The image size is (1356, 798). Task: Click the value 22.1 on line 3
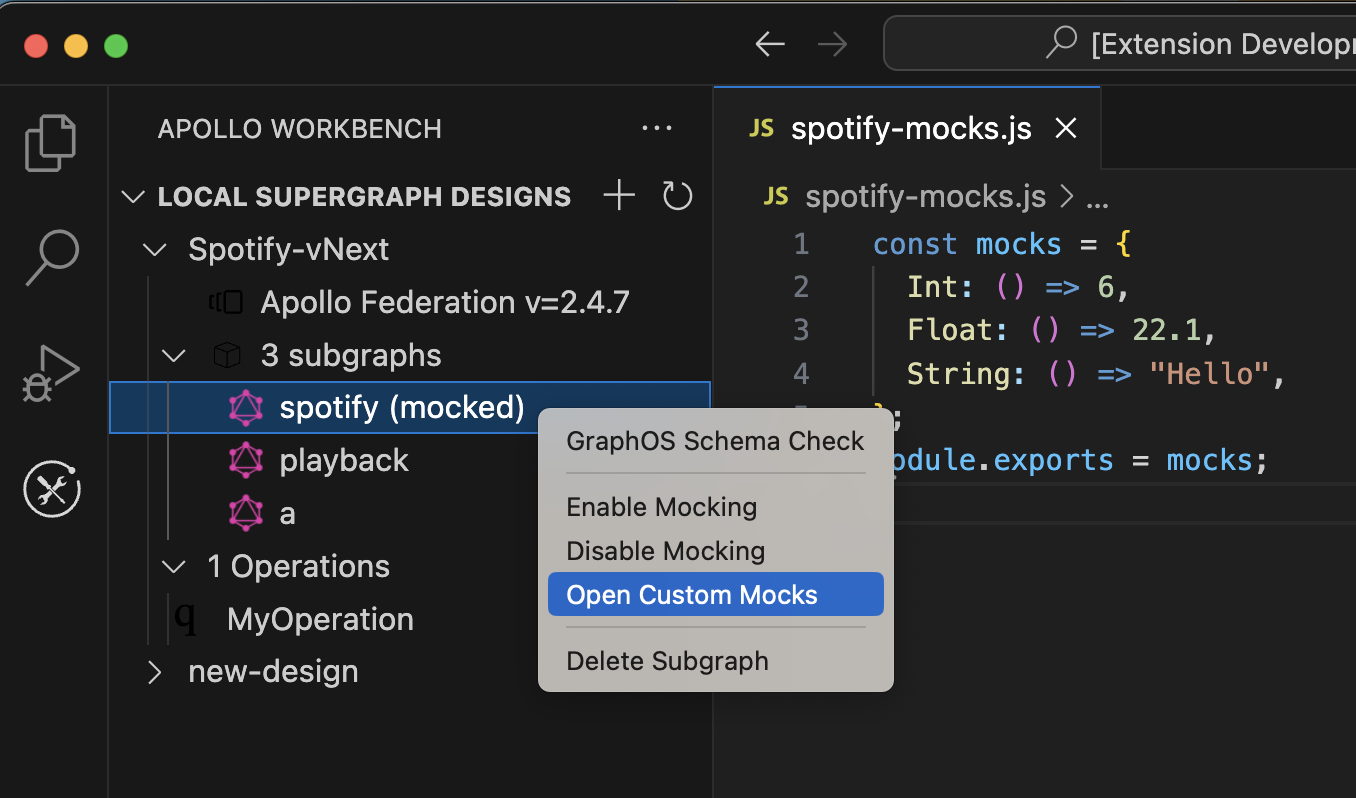tap(1166, 329)
